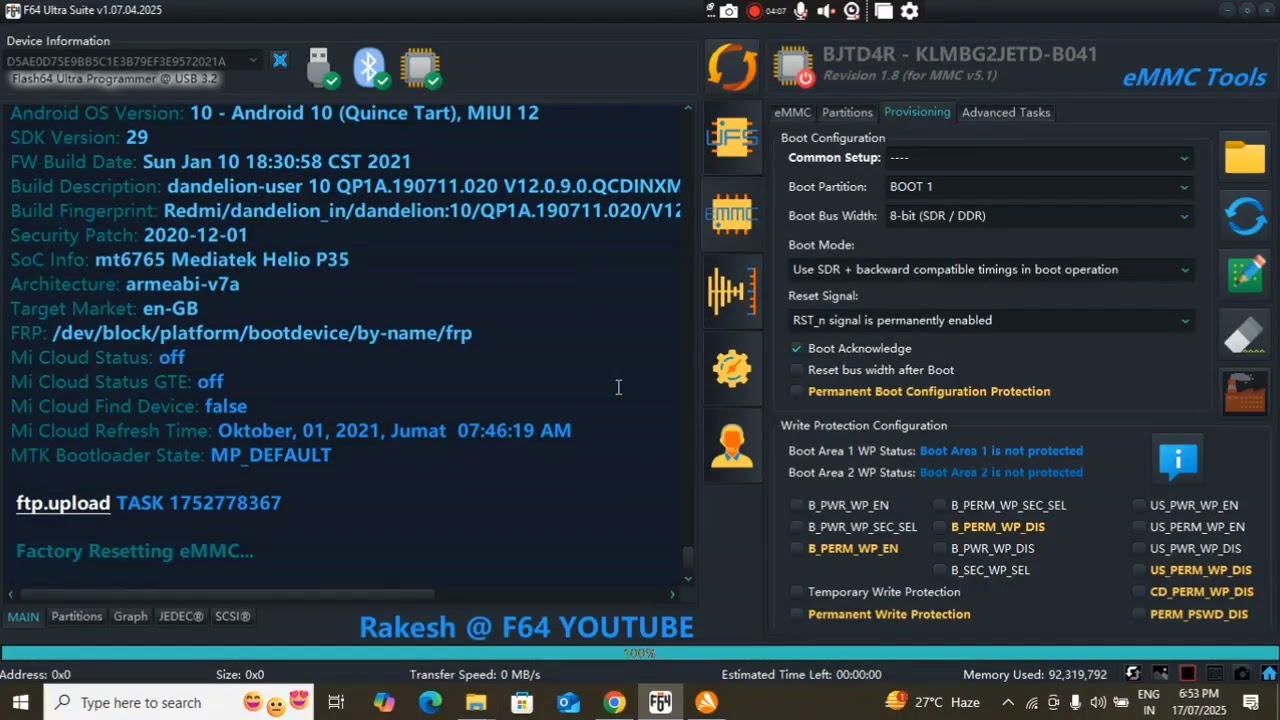Check the US_PERM_WP_DIS option
1280x720 pixels.
coord(1139,570)
